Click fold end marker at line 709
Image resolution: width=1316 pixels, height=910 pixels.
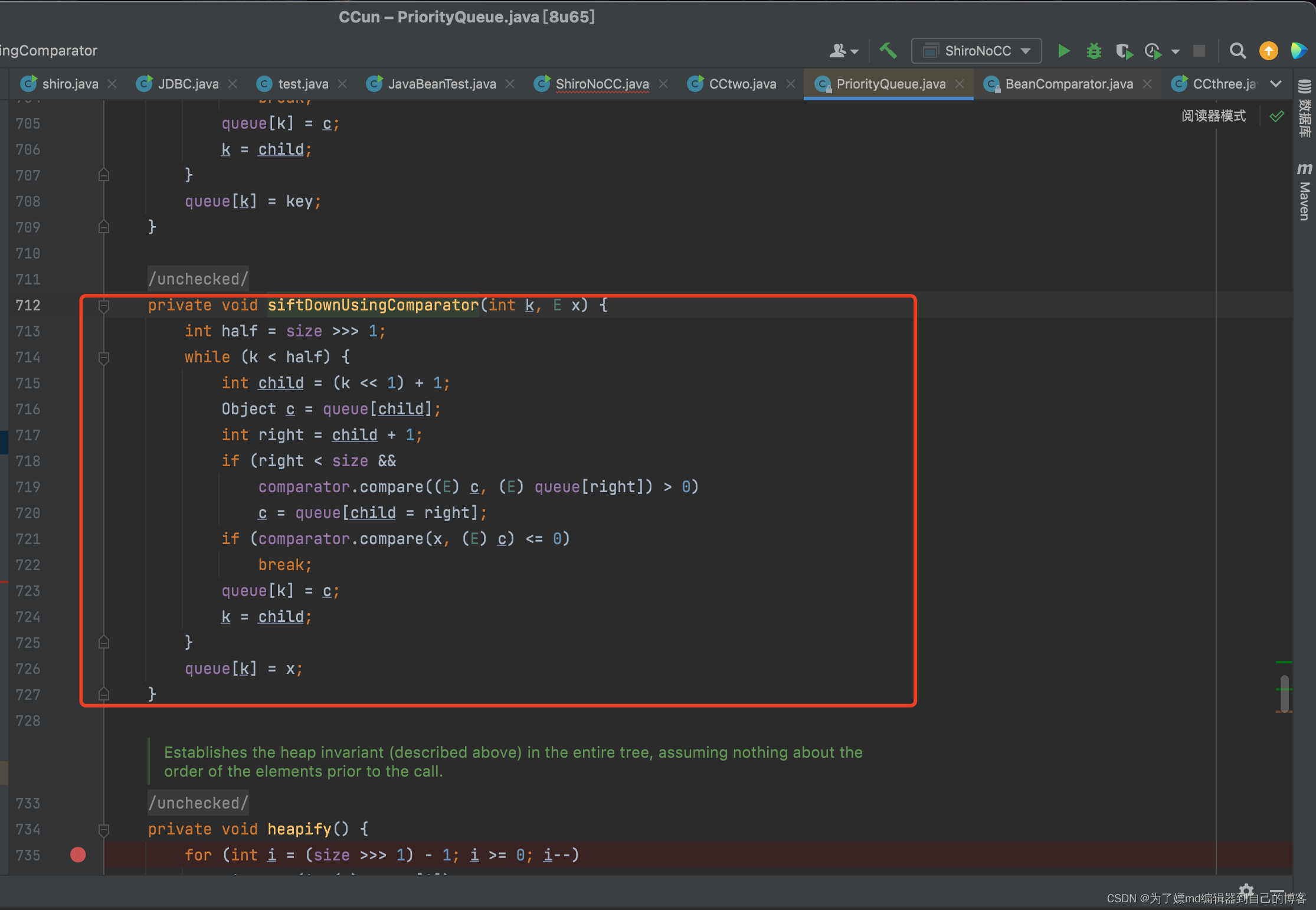104,227
